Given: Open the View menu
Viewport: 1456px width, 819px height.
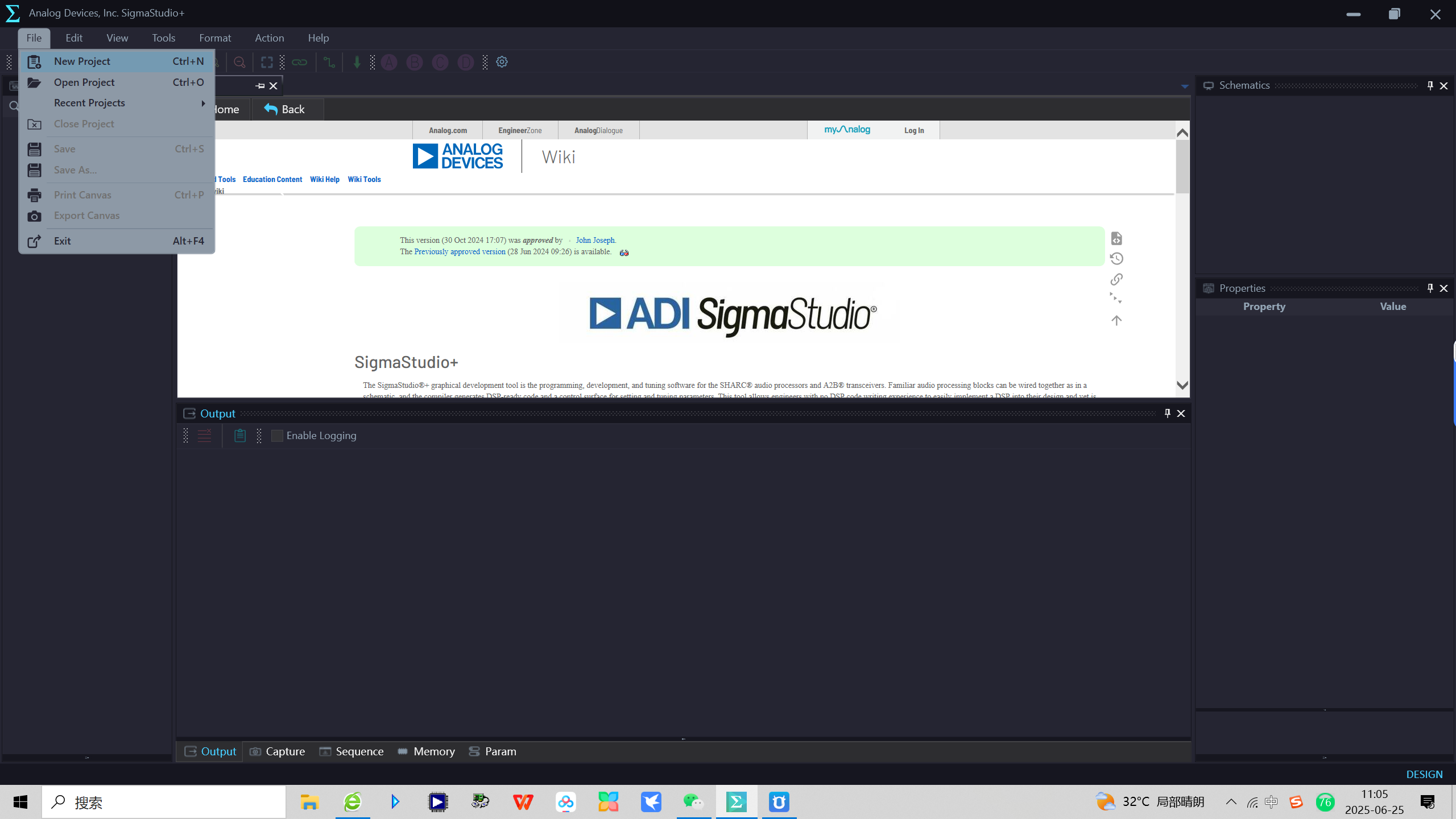Looking at the screenshot, I should click(x=117, y=38).
